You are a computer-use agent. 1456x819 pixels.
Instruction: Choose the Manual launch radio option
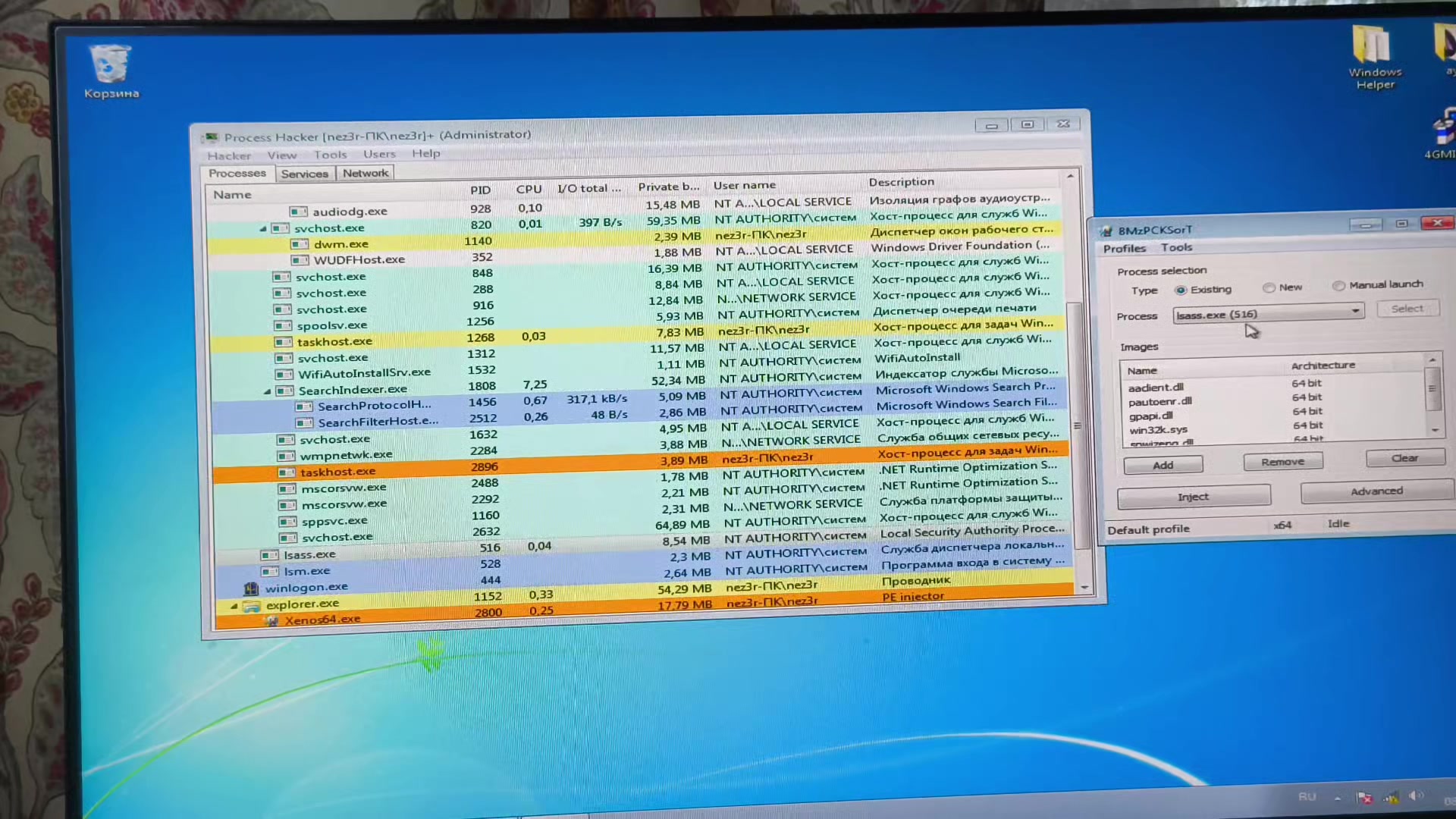[x=1338, y=285]
